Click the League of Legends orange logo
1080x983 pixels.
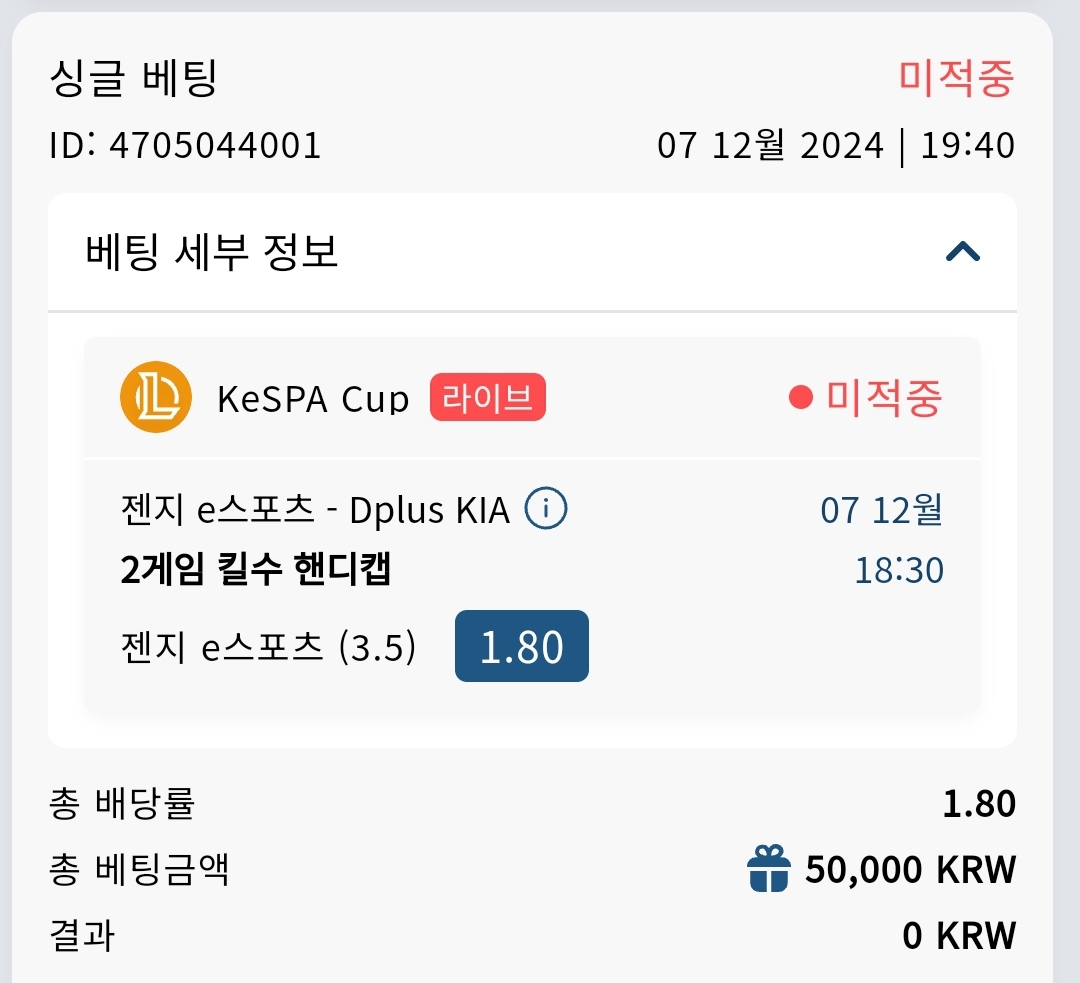[156, 397]
